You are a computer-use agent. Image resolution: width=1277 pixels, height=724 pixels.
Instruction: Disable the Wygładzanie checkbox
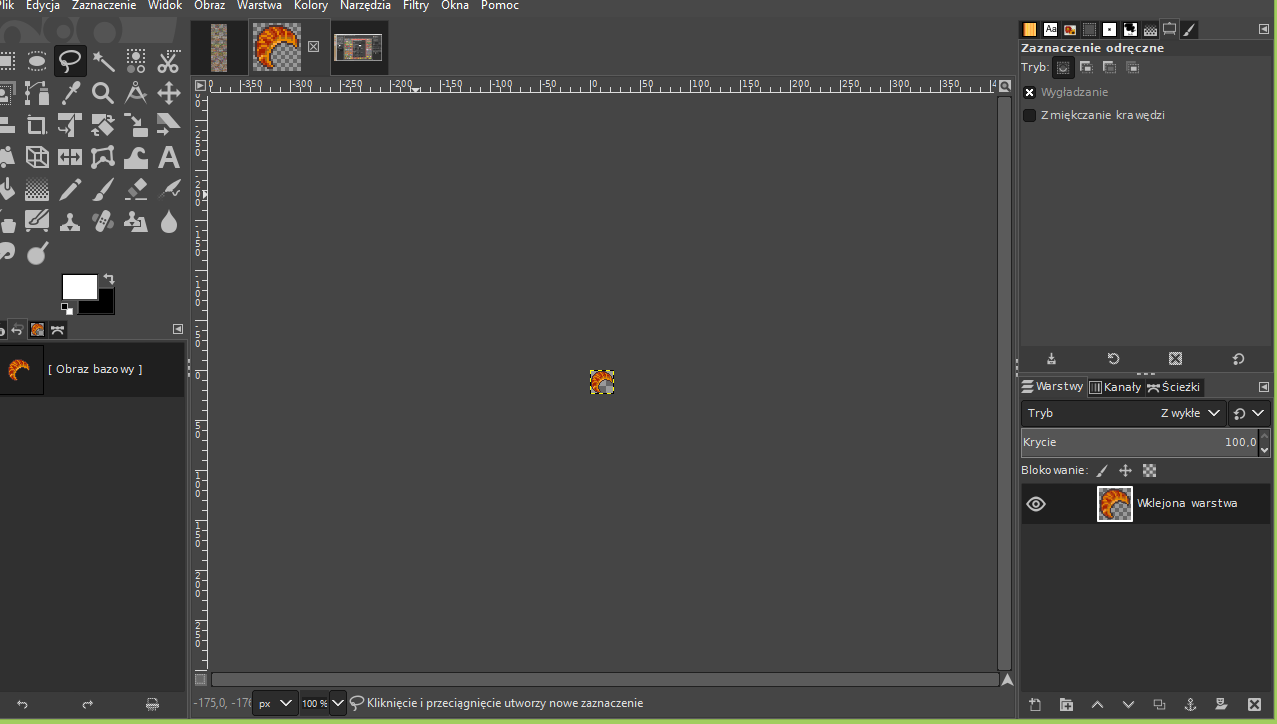coord(1030,92)
